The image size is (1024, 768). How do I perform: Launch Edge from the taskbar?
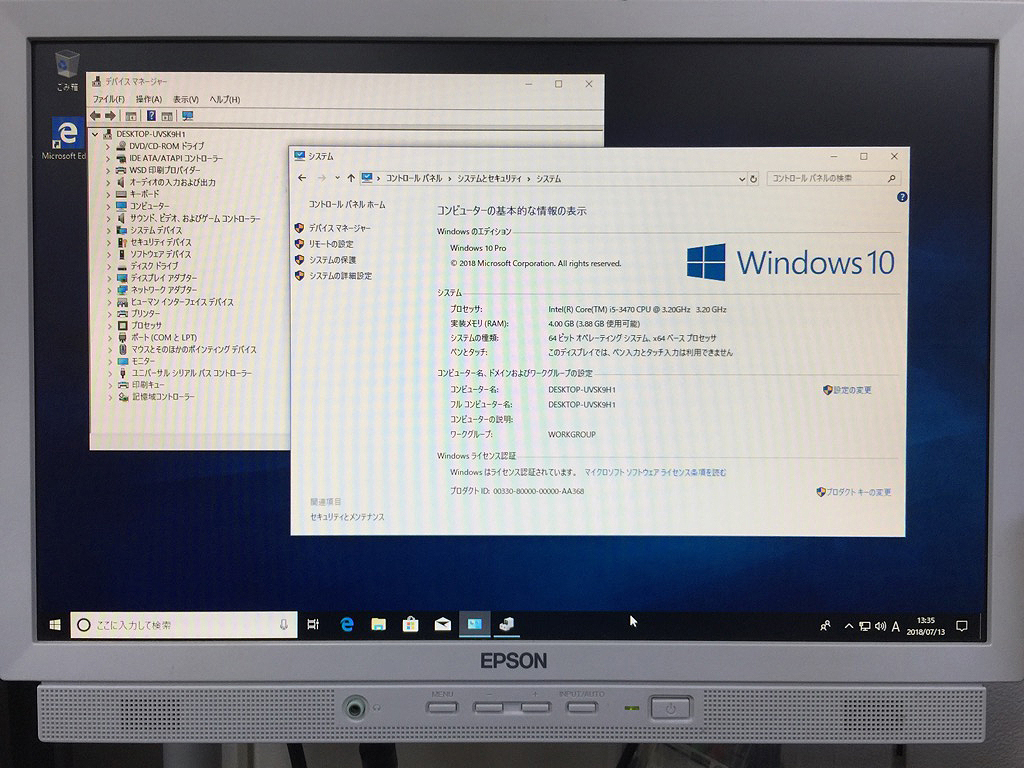347,624
